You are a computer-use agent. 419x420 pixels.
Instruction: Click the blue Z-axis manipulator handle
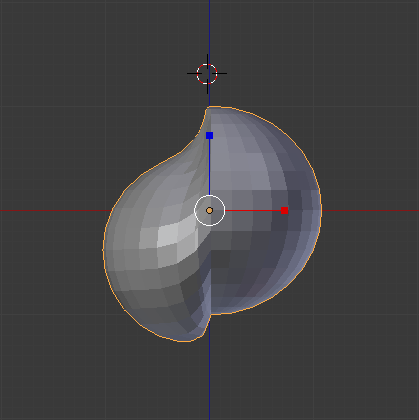pyautogui.click(x=209, y=135)
